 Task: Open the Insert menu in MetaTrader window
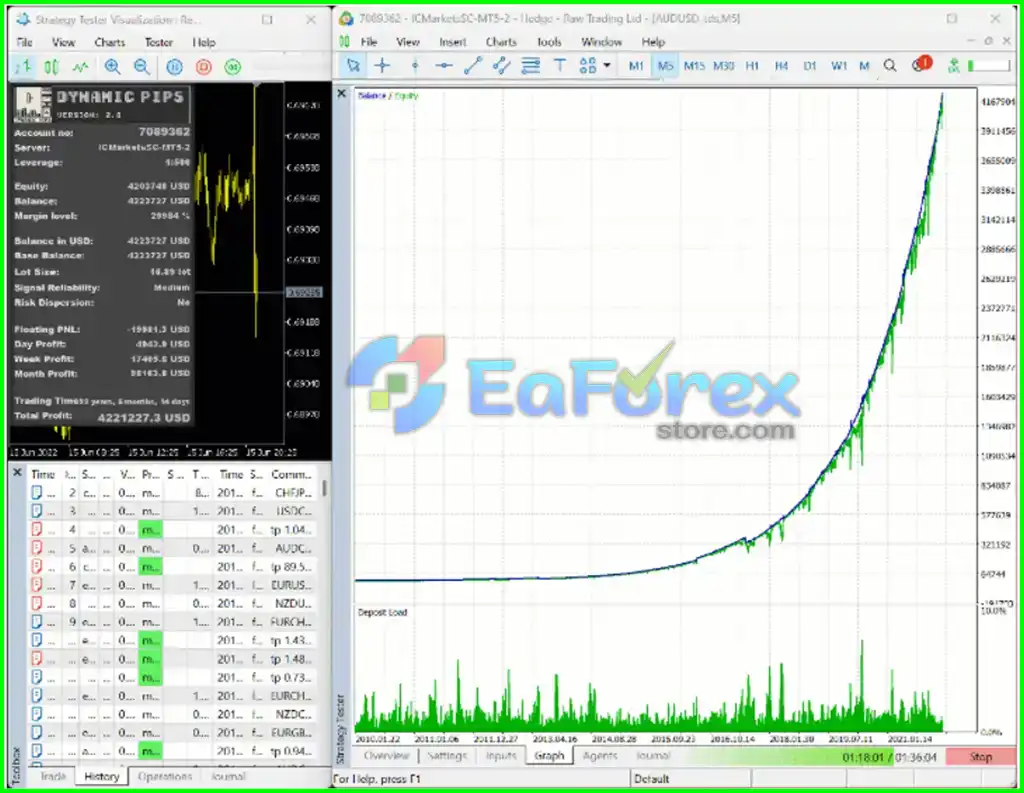[453, 42]
